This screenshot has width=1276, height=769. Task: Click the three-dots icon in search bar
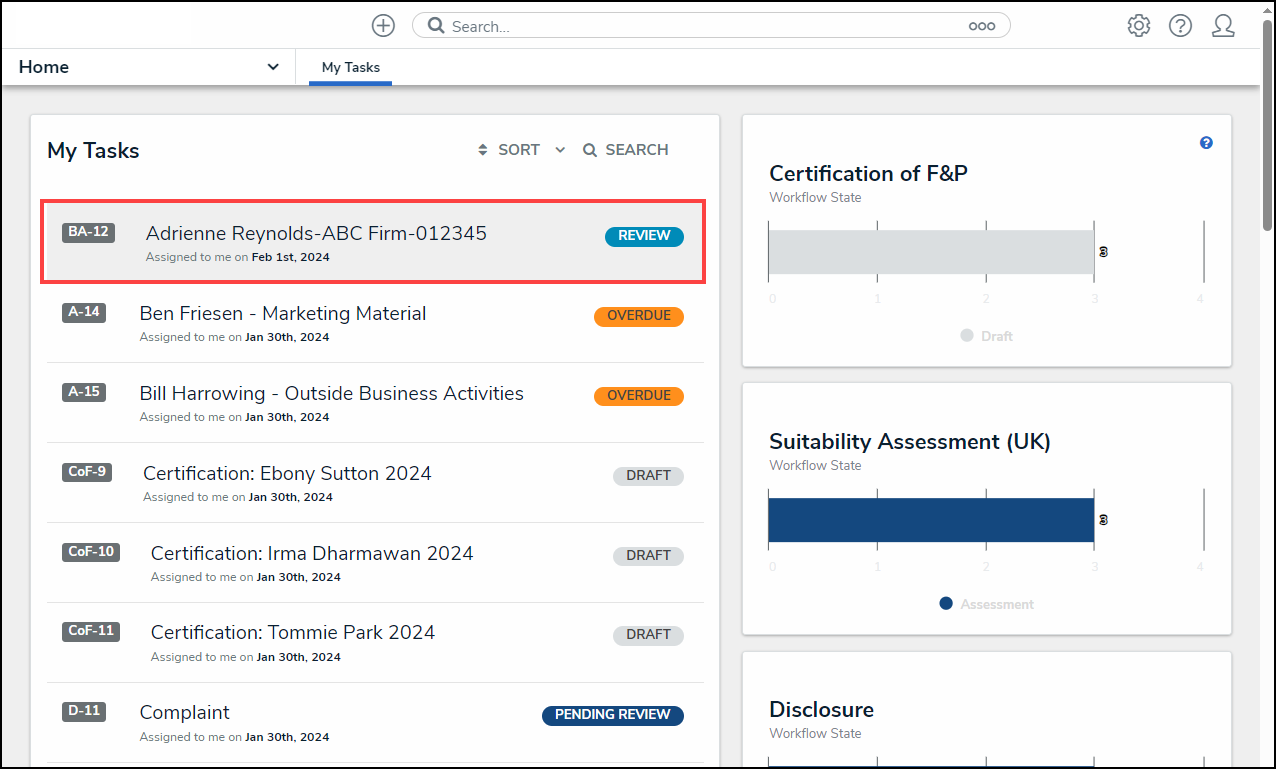(x=981, y=27)
